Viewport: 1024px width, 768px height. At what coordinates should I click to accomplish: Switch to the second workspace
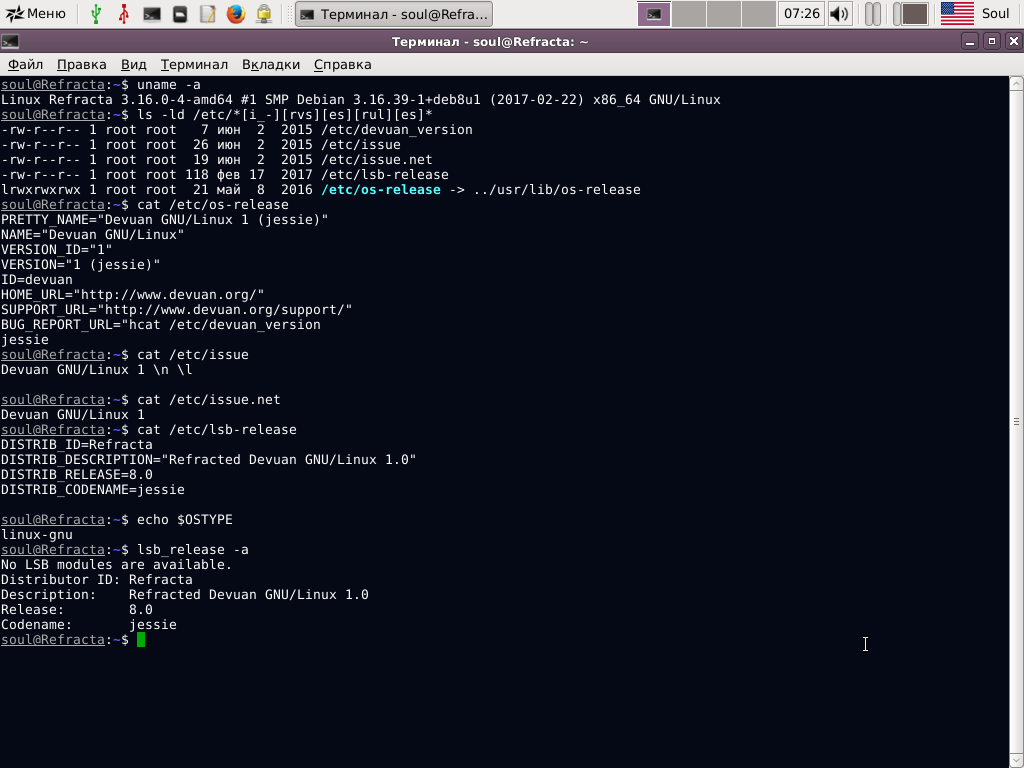click(689, 14)
